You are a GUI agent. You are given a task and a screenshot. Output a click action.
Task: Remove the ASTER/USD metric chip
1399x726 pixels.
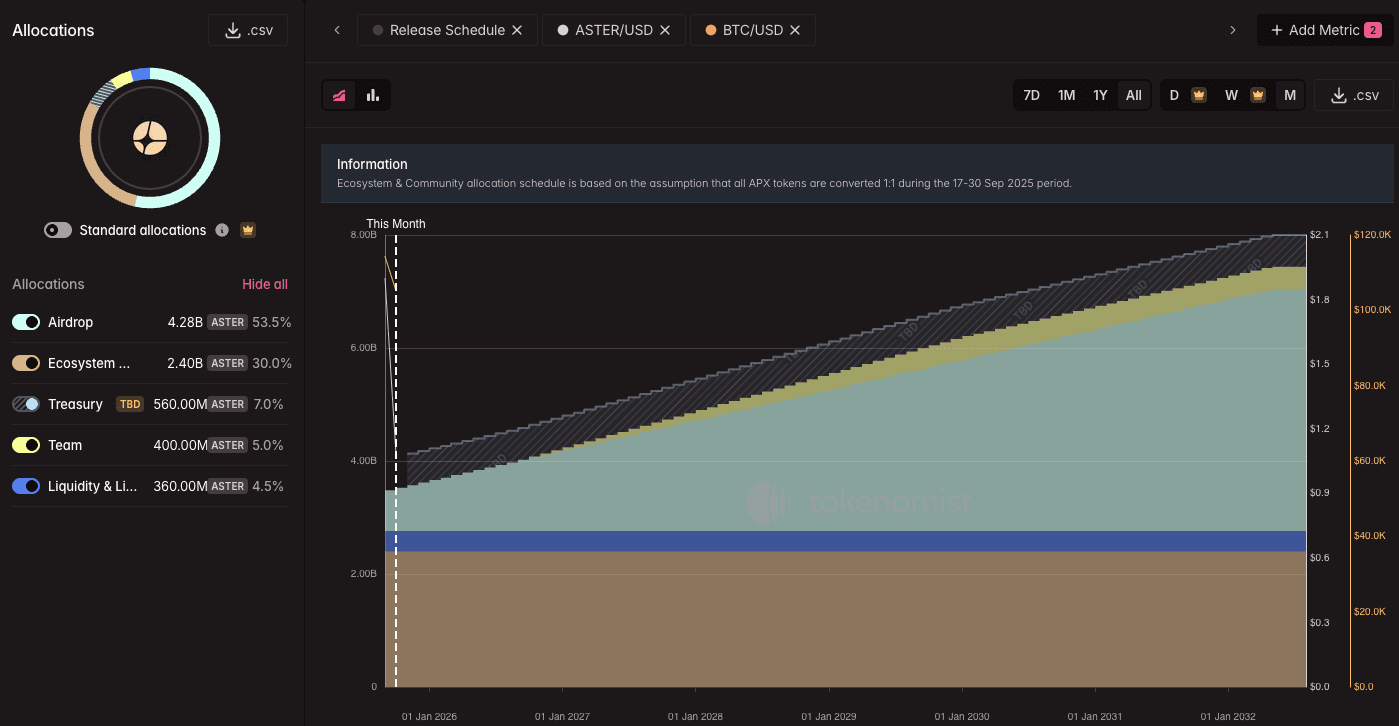coord(666,30)
